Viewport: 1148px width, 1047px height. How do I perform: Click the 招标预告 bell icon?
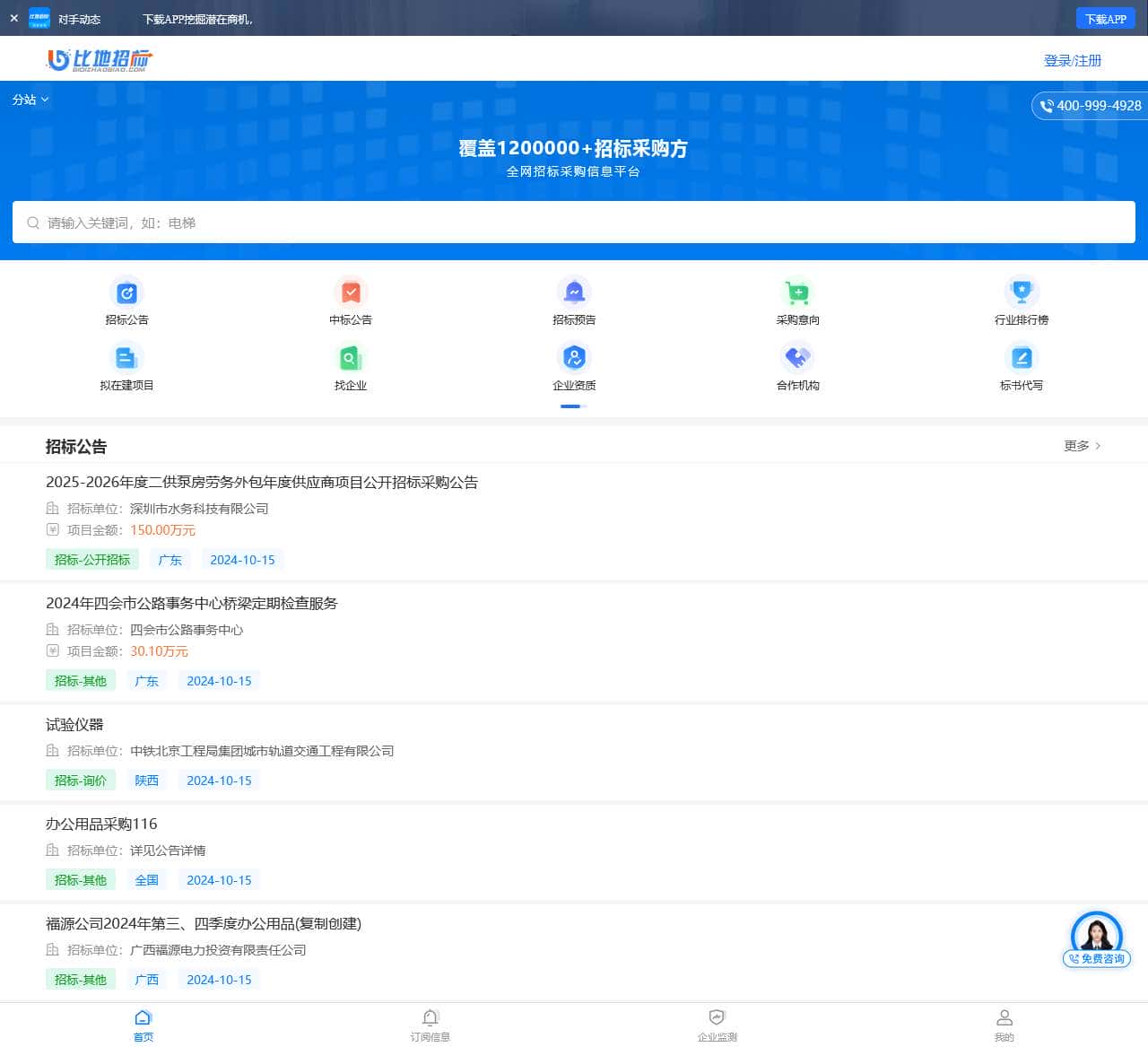[x=574, y=293]
